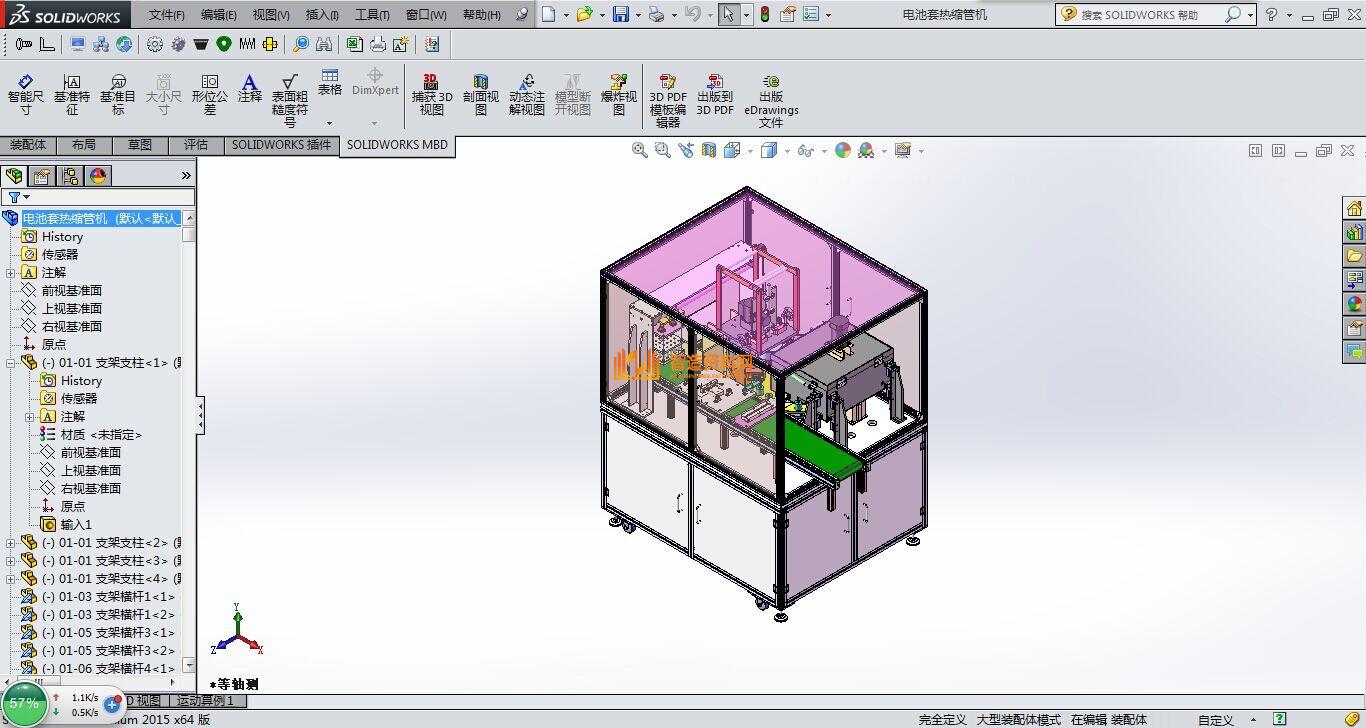This screenshot has width=1366, height=728.
Task: Open the 表格 tables dropdown arrow
Action: pos(329,124)
